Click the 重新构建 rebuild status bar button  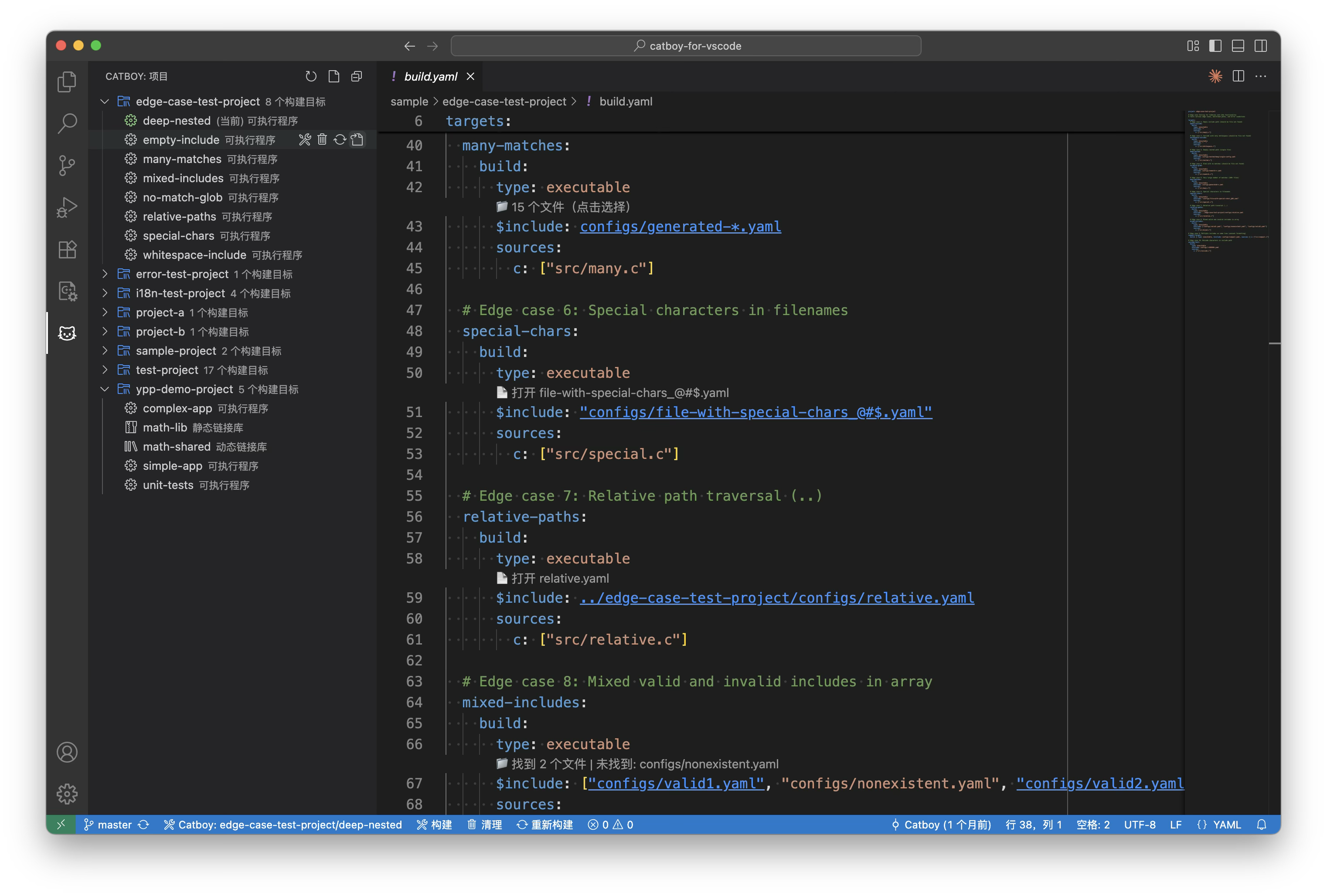click(x=545, y=825)
